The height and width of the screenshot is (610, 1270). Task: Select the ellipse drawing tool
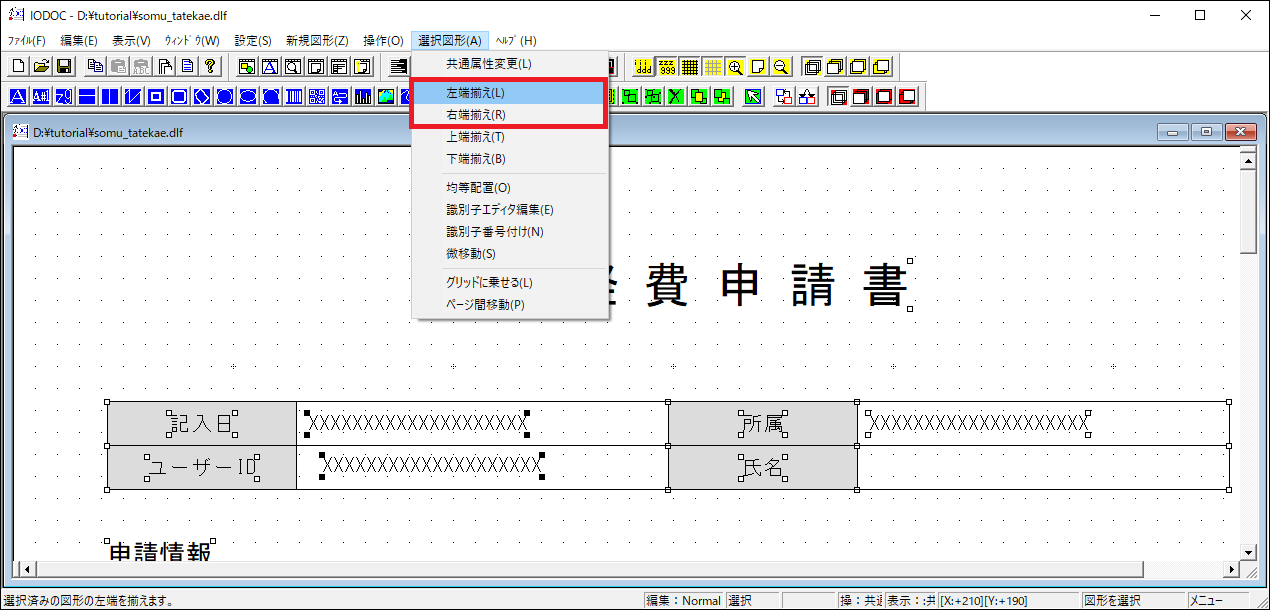point(248,97)
